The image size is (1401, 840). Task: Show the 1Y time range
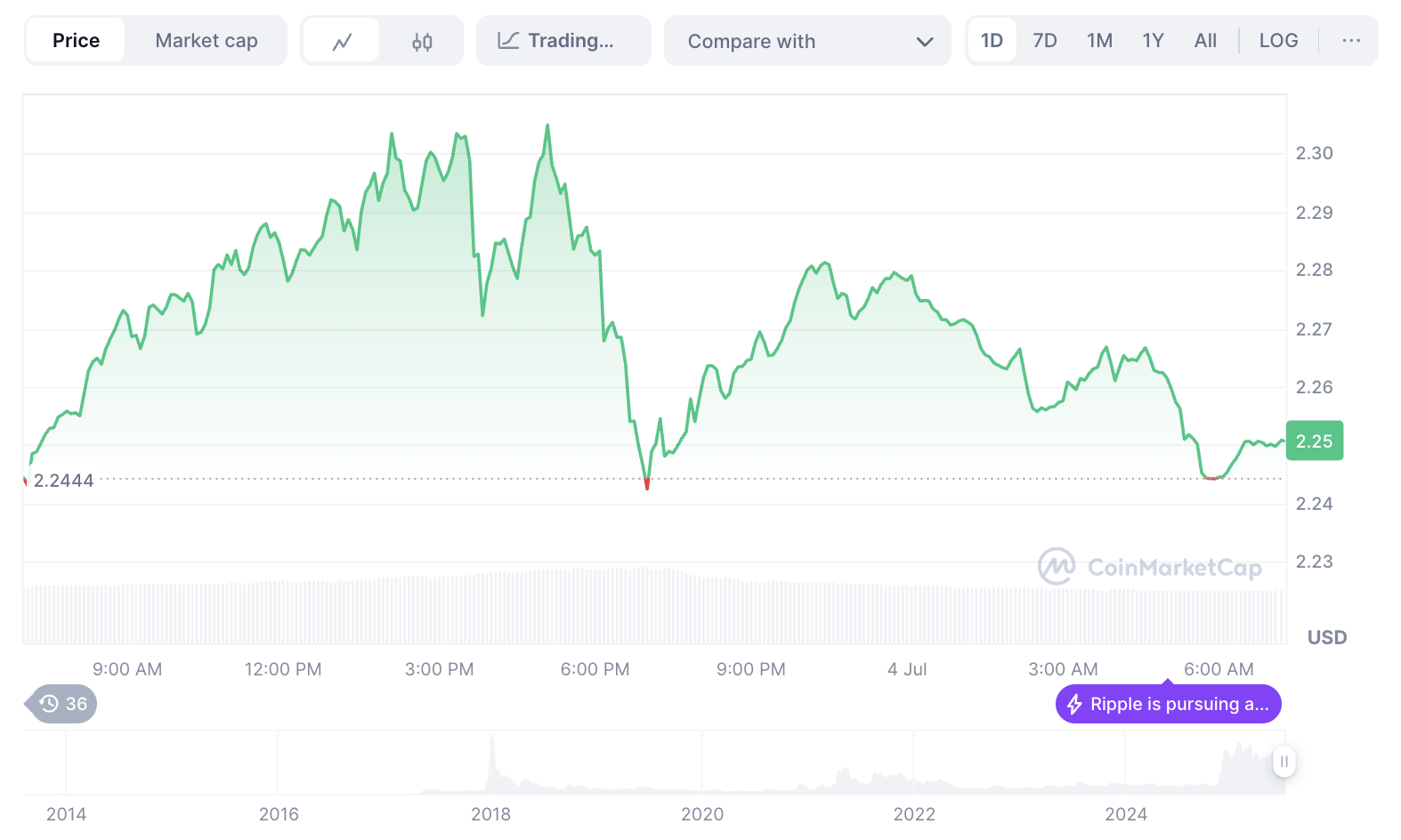1153,41
